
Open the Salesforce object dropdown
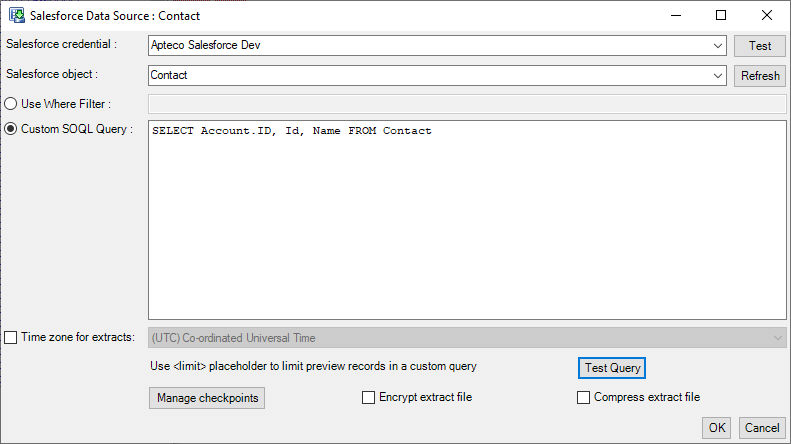click(x=717, y=76)
